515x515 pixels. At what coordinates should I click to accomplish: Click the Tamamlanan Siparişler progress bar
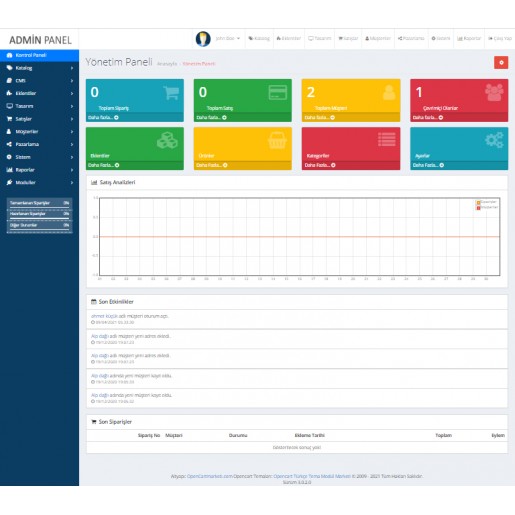coord(39,208)
